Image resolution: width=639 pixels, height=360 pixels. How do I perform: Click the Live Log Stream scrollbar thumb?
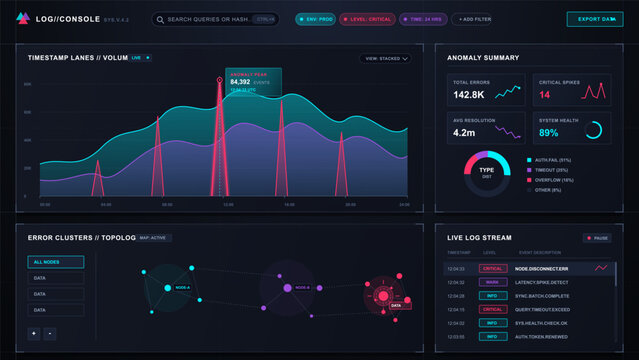tap(615, 274)
